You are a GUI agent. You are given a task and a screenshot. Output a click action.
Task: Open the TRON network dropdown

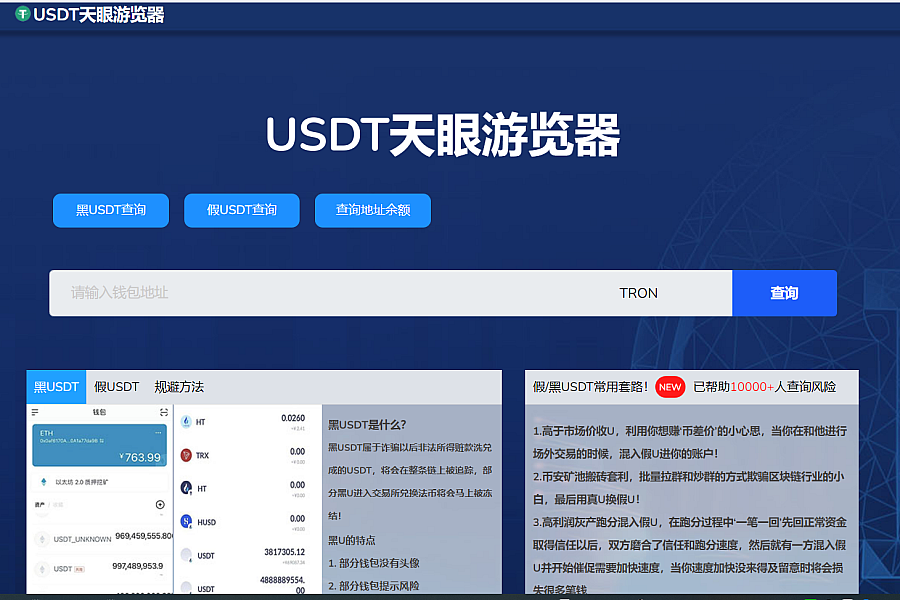[x=639, y=293]
